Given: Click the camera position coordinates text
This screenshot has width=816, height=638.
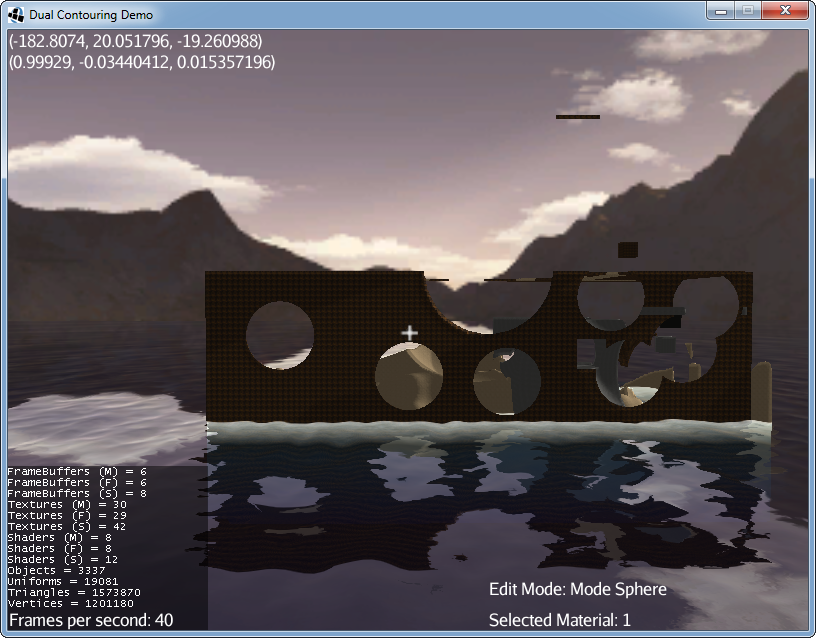Looking at the screenshot, I should 136,41.
